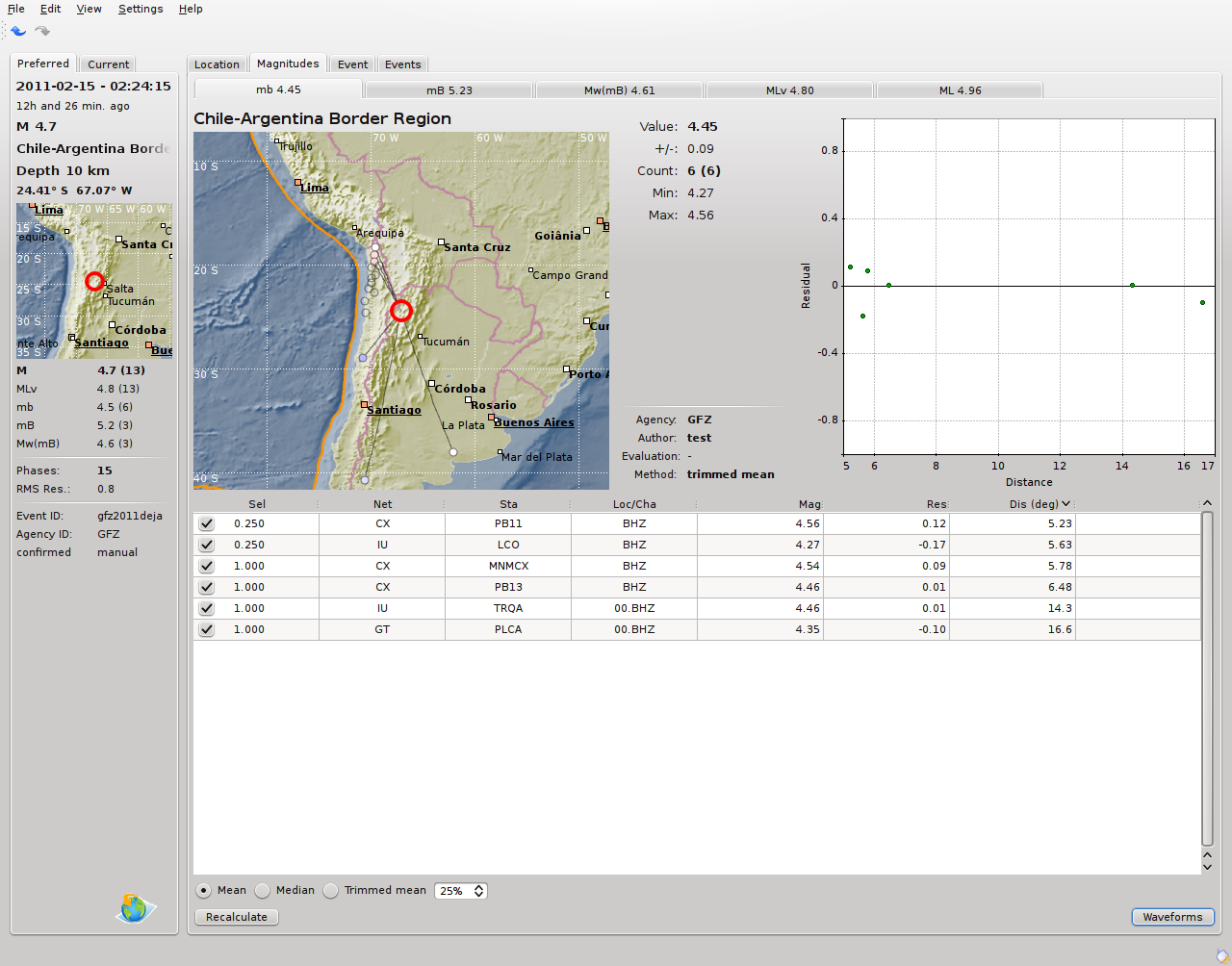This screenshot has height=966, width=1232.
Task: Switch to the mB 5.23 magnitude tab
Action: point(449,90)
